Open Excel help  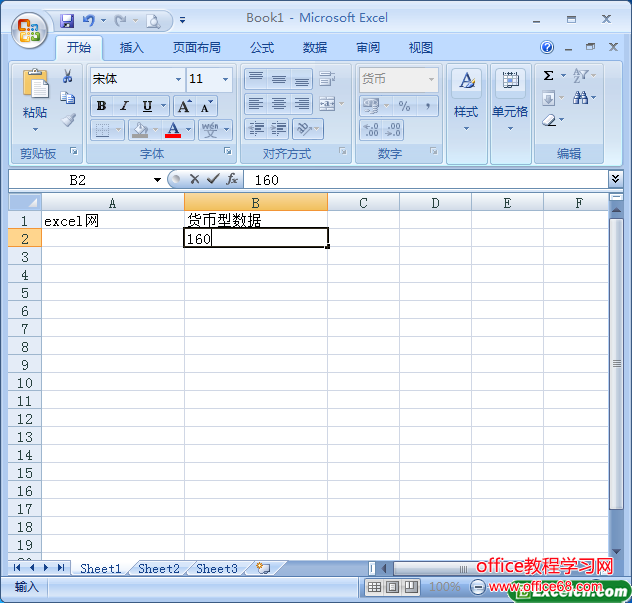coord(547,47)
